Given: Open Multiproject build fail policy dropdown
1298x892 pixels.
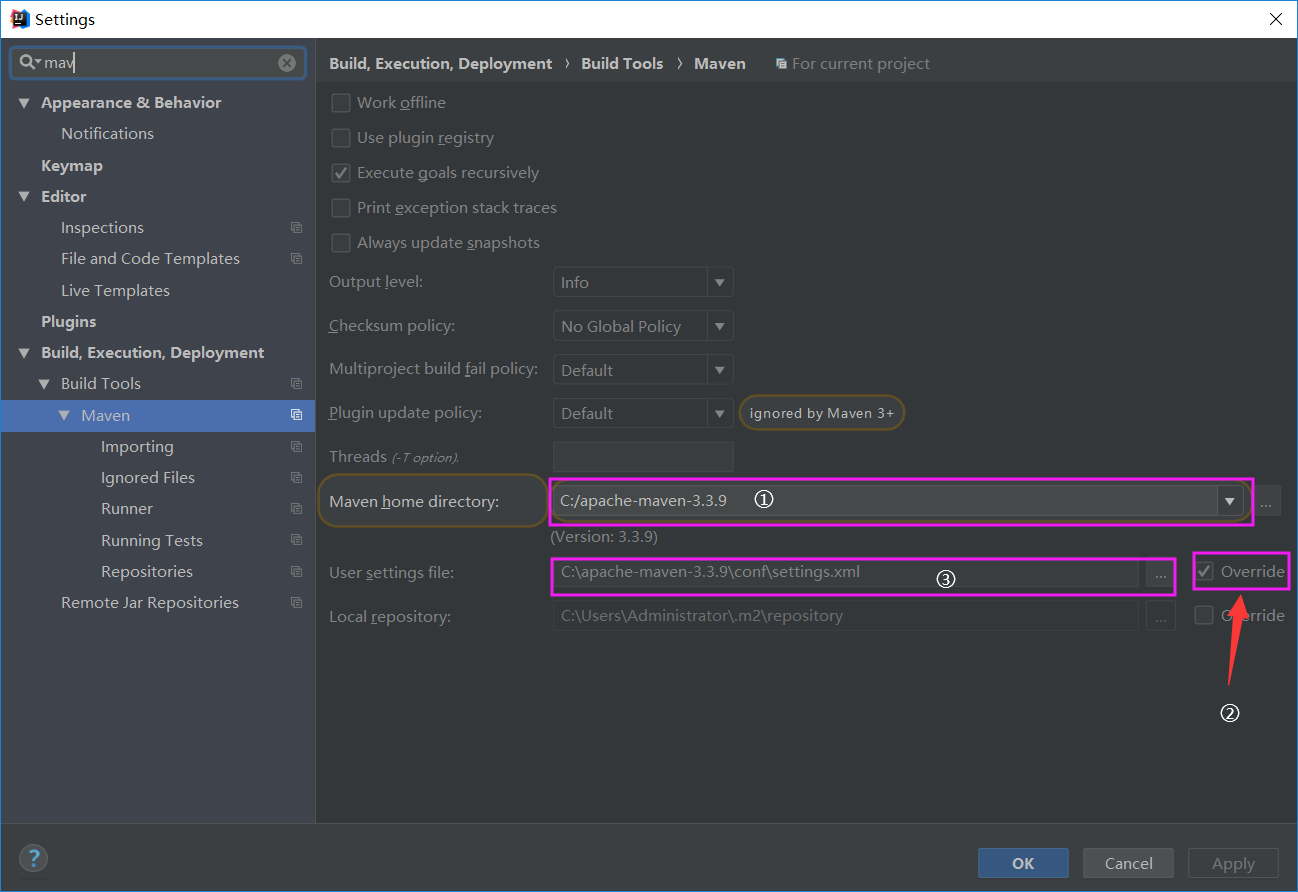Looking at the screenshot, I should [x=719, y=370].
